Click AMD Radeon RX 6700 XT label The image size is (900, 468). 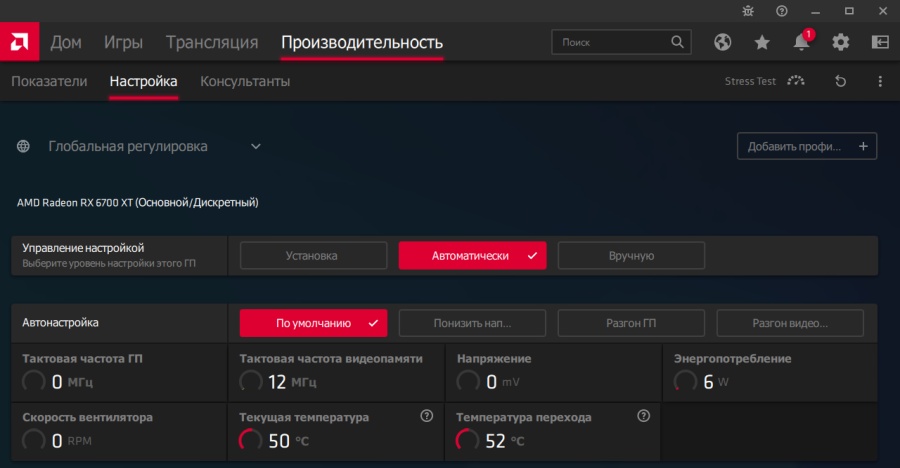tap(137, 203)
